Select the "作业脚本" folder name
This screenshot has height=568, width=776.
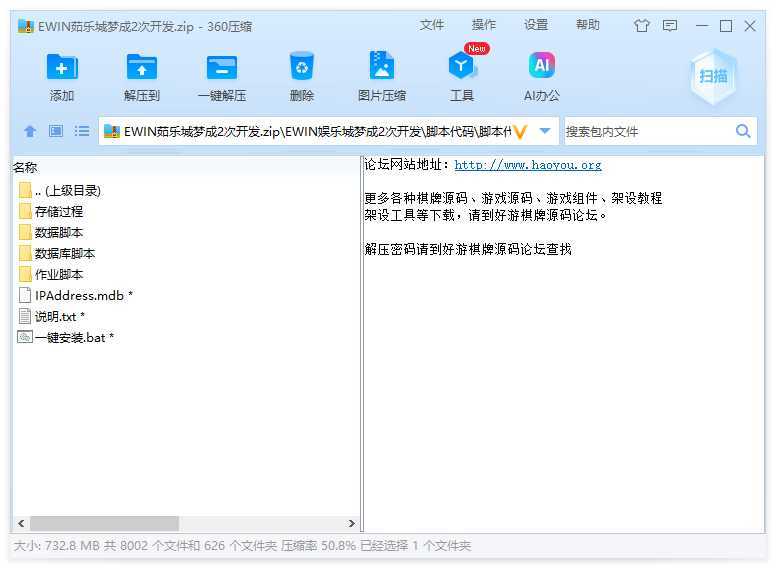(x=59, y=275)
